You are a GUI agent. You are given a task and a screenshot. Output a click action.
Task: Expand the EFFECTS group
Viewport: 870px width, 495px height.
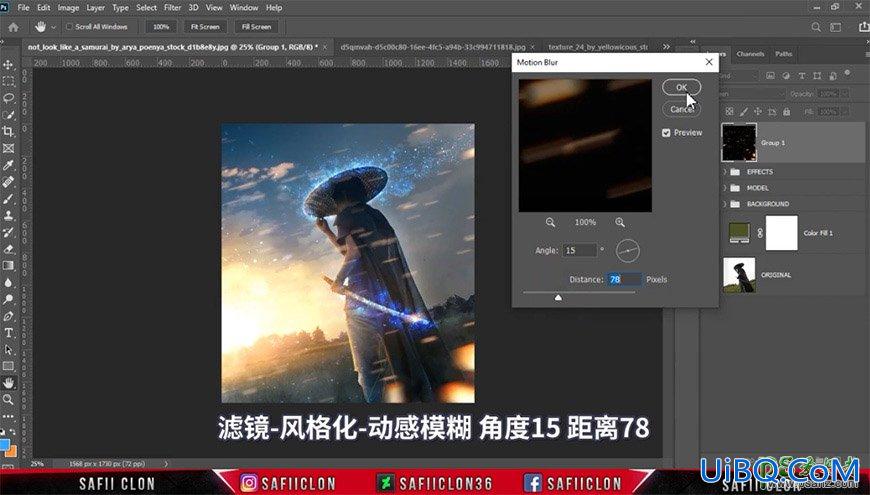[725, 172]
